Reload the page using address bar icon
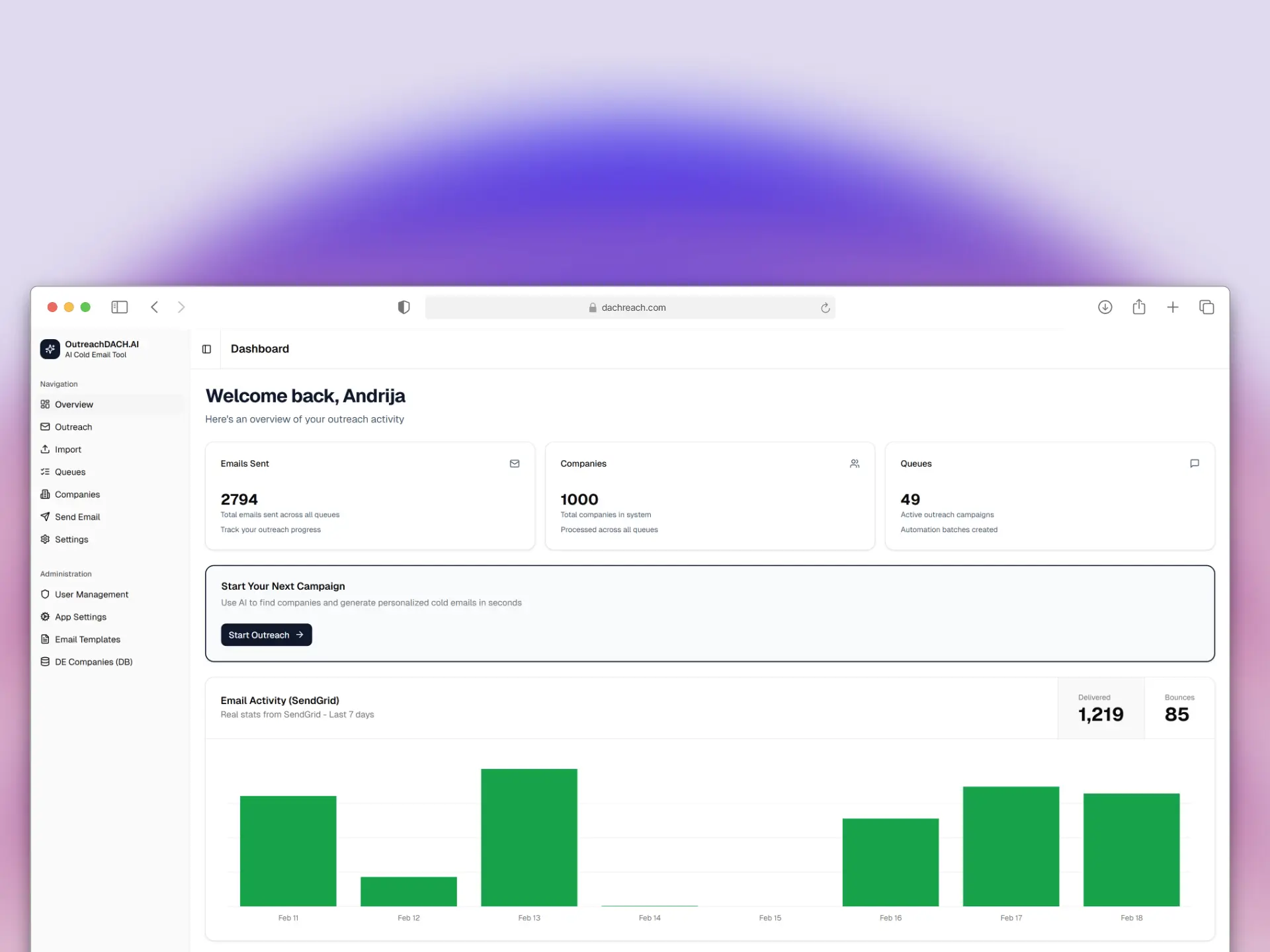The width and height of the screenshot is (1270, 952). point(825,308)
